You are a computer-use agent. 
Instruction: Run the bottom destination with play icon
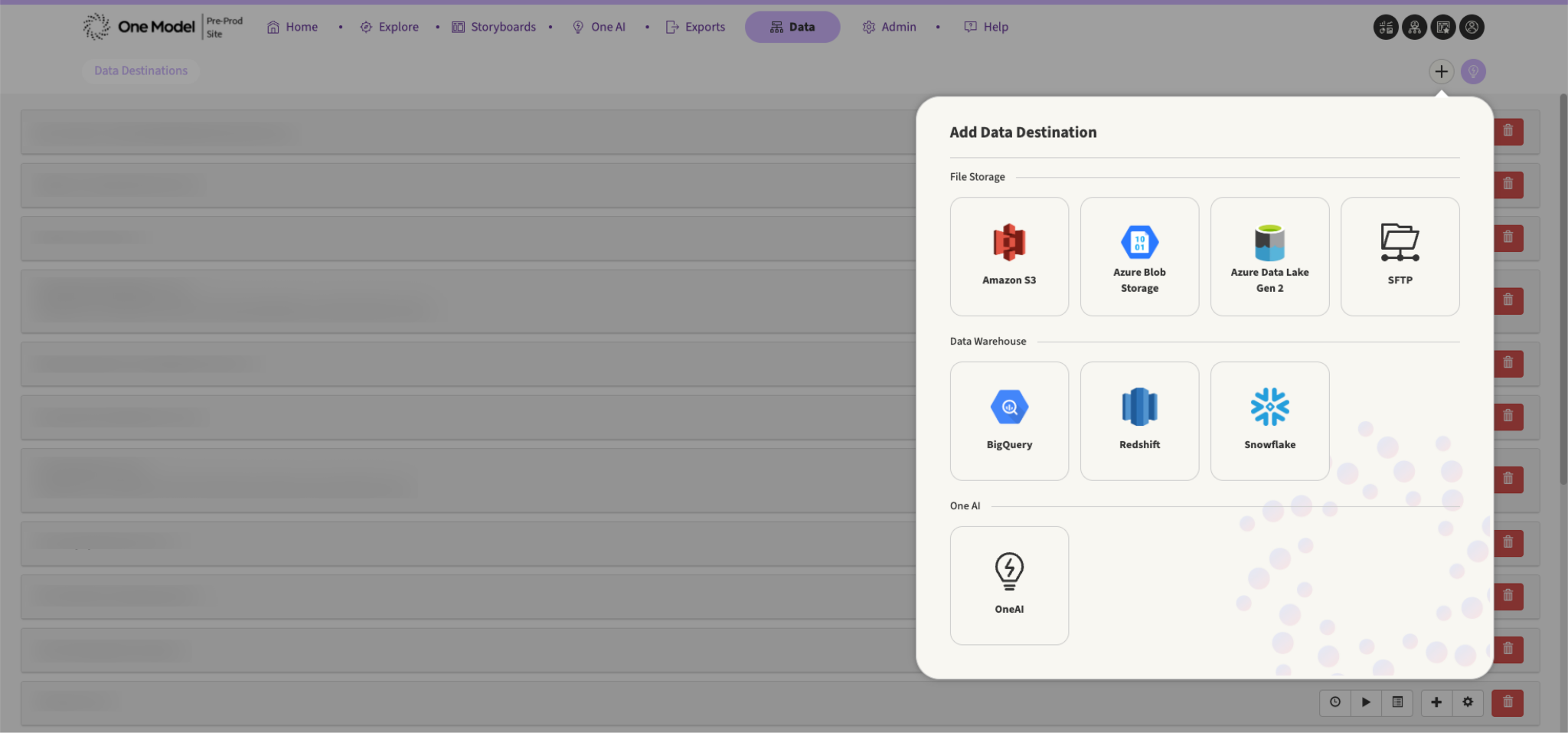(1366, 702)
